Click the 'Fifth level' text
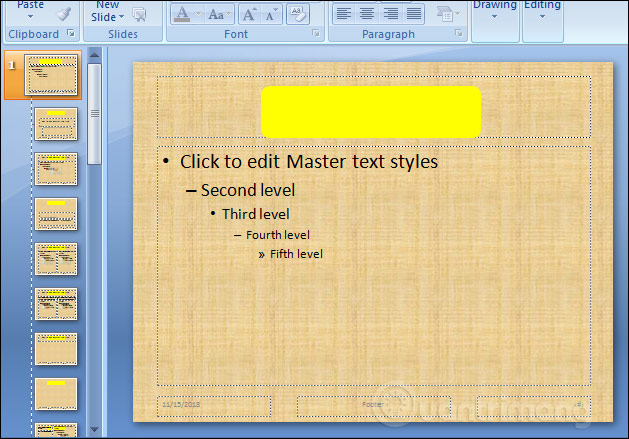 (x=296, y=254)
